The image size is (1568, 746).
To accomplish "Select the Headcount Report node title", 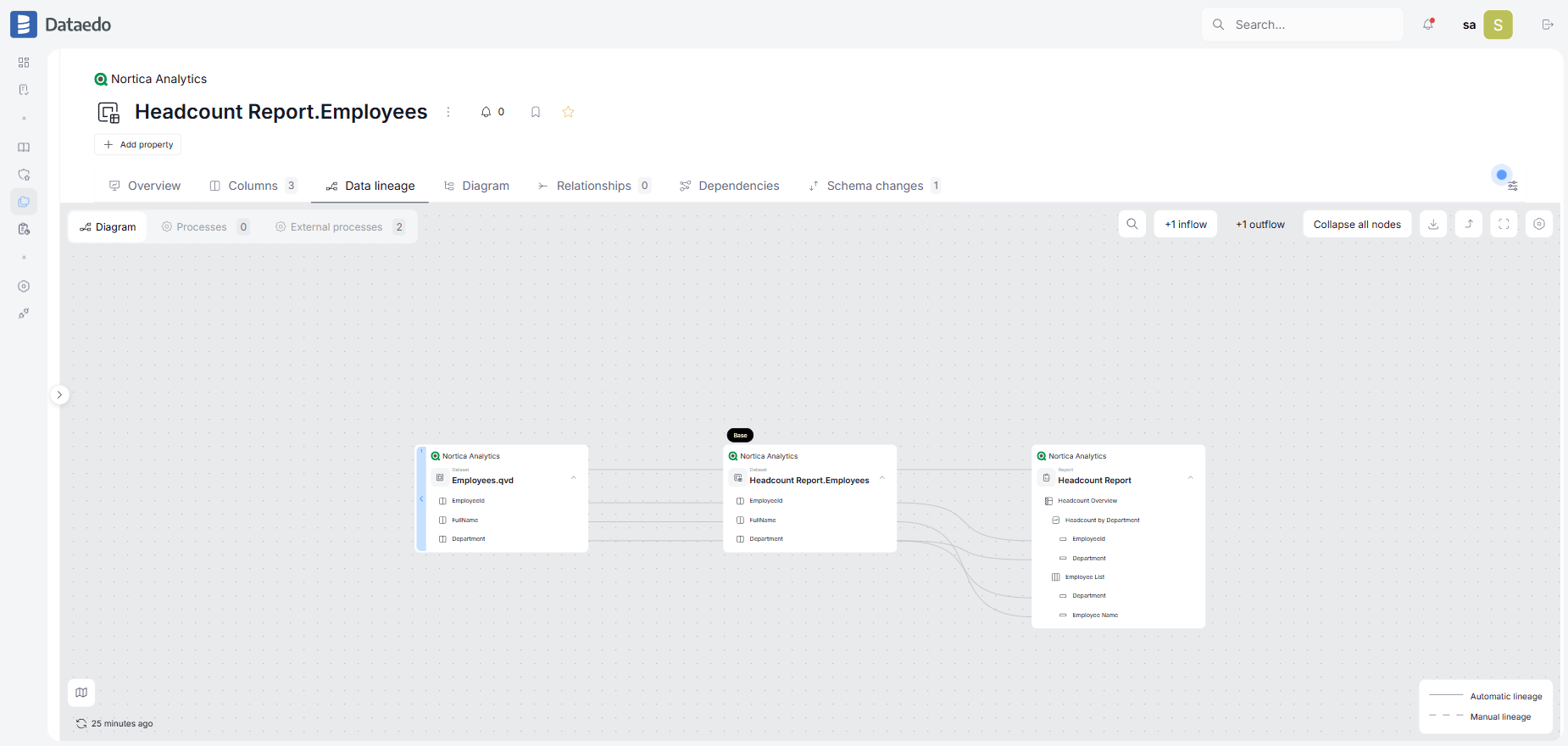I will tap(1094, 481).
